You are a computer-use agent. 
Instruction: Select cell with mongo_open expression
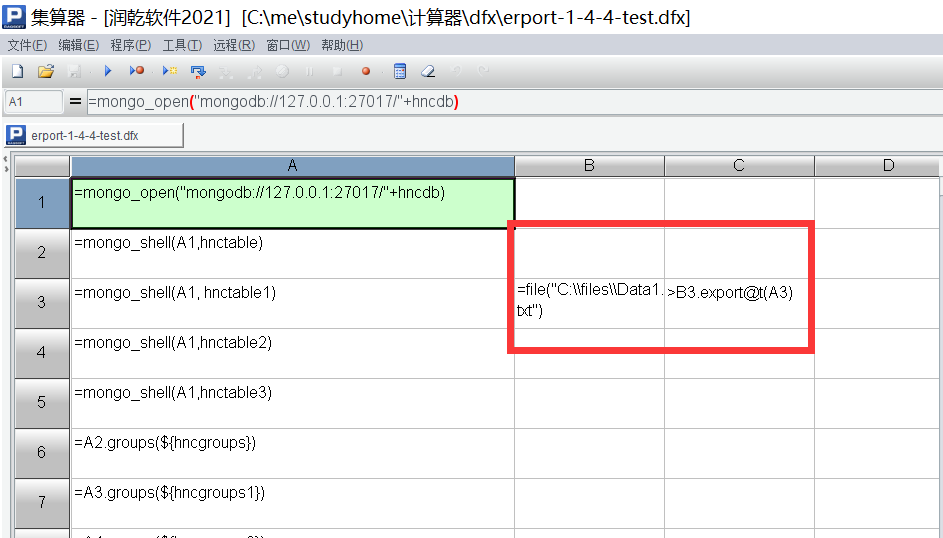292,203
